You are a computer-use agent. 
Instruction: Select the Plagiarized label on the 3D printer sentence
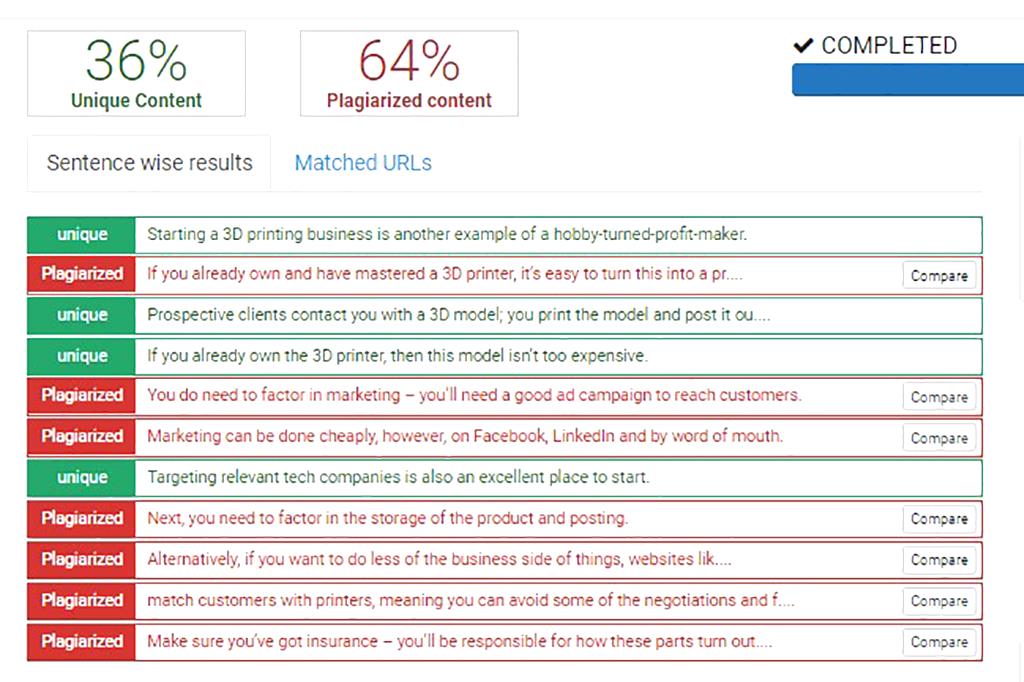80,275
